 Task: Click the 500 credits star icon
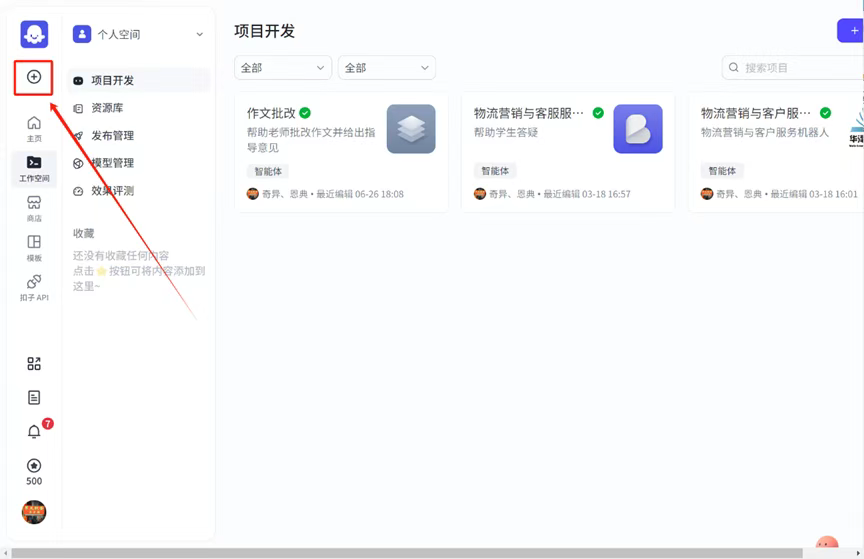pyautogui.click(x=34, y=472)
